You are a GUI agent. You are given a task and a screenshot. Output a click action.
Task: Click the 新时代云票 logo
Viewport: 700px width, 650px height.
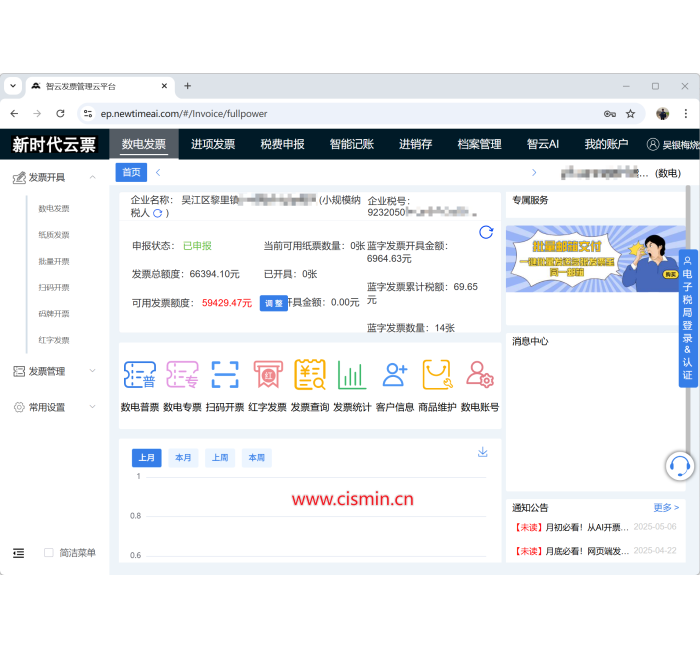click(x=54, y=145)
